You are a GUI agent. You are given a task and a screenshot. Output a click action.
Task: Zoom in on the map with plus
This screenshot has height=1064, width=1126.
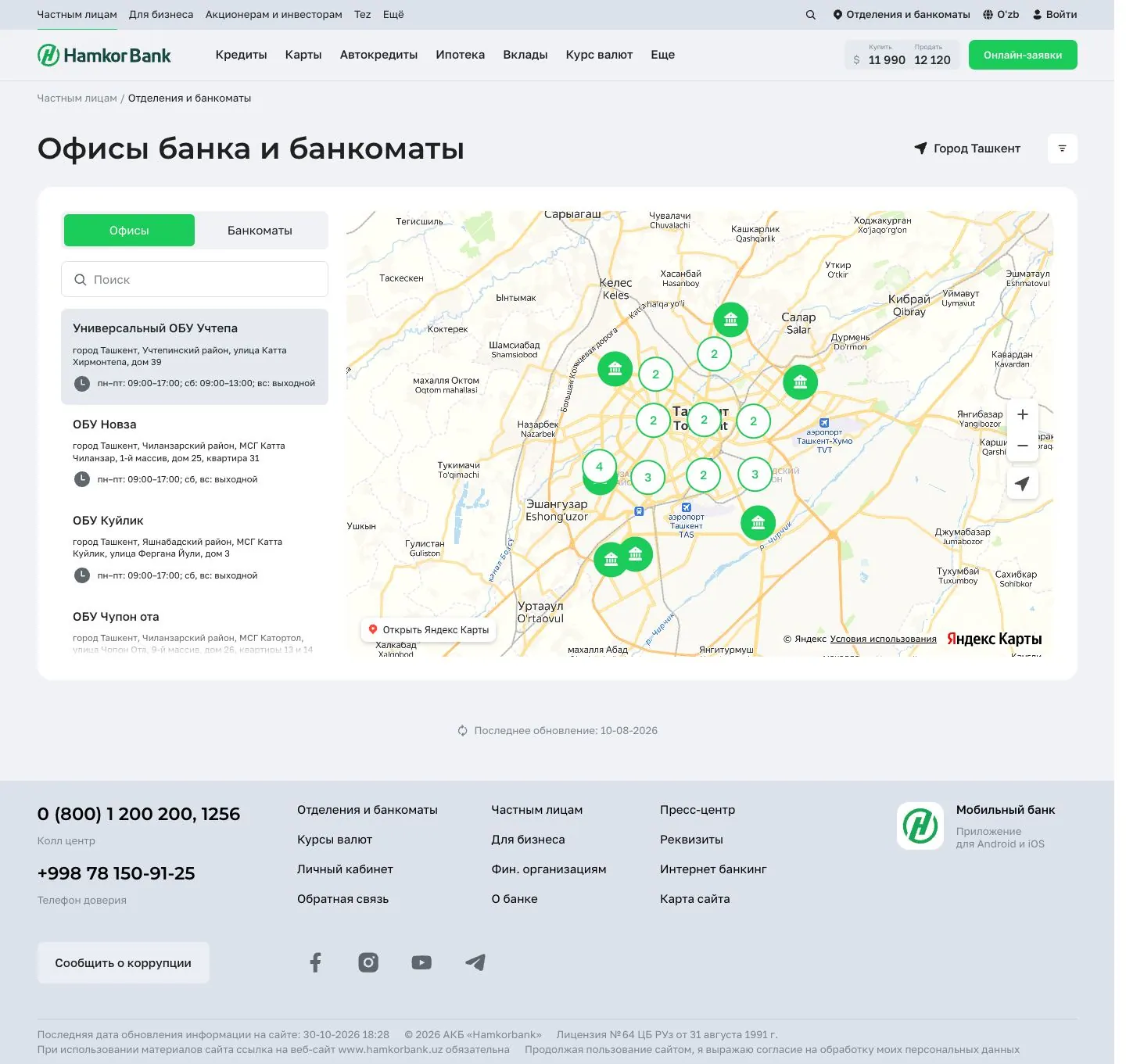click(1022, 414)
